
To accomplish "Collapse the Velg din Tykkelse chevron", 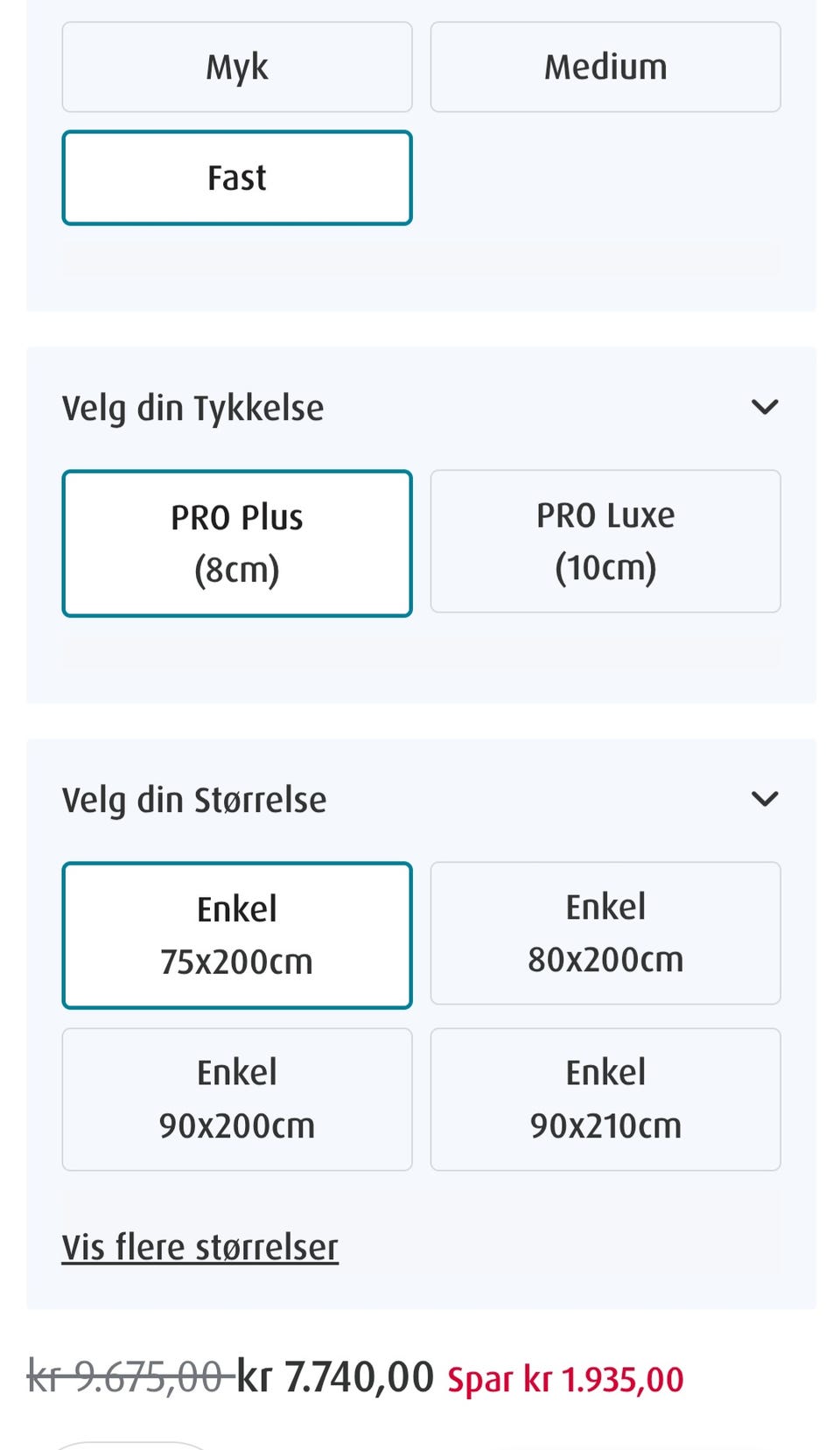I will pos(765,407).
